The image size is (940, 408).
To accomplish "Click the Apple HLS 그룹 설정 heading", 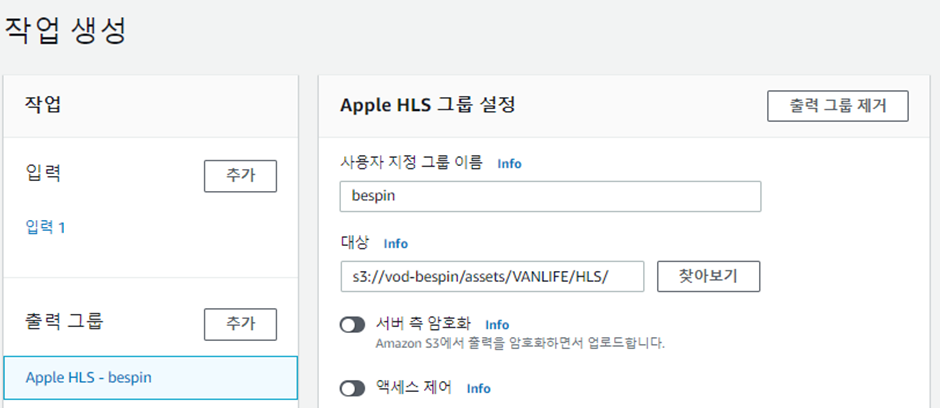I will click(x=427, y=105).
